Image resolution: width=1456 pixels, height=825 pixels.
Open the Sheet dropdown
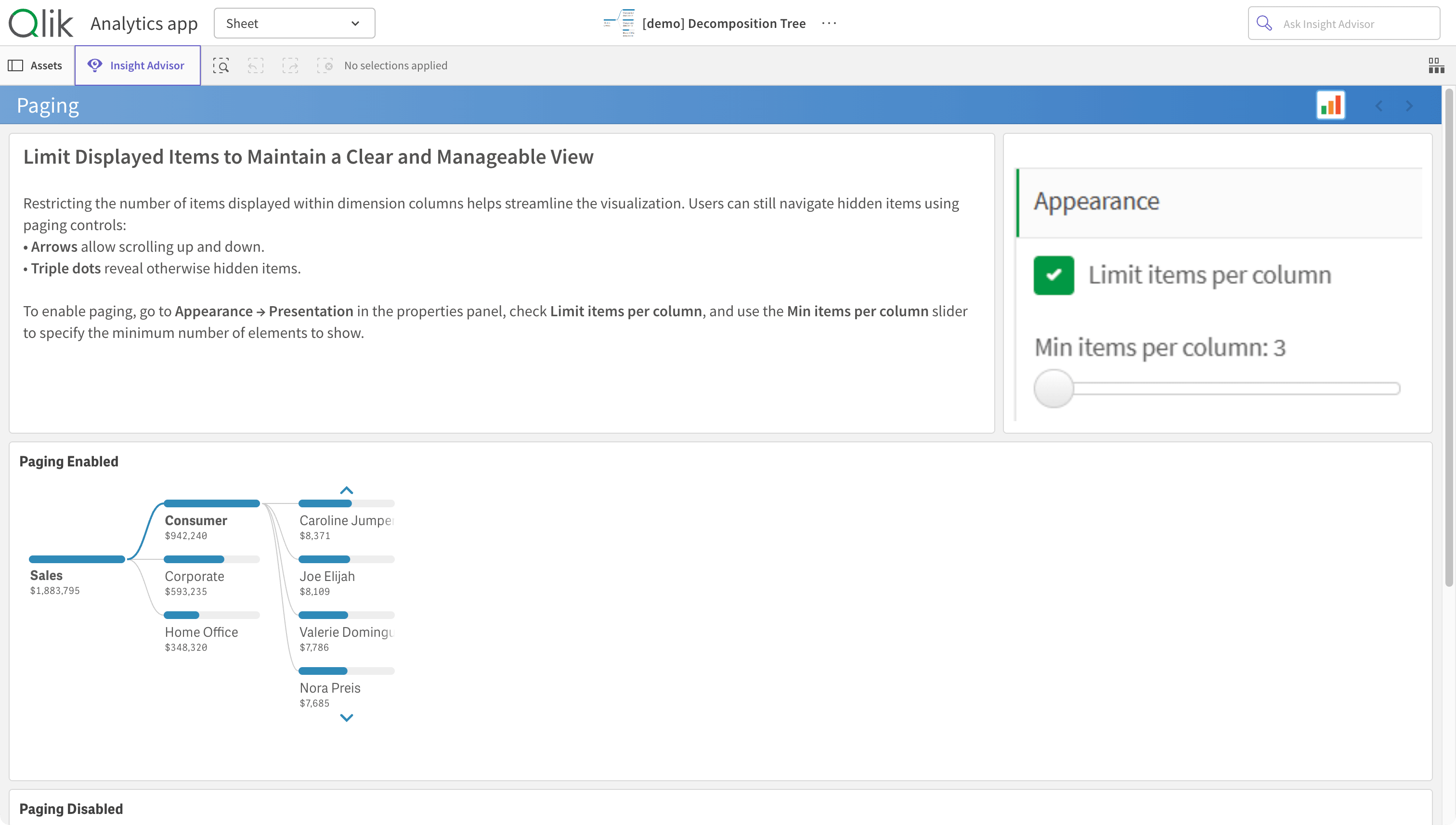pos(294,23)
